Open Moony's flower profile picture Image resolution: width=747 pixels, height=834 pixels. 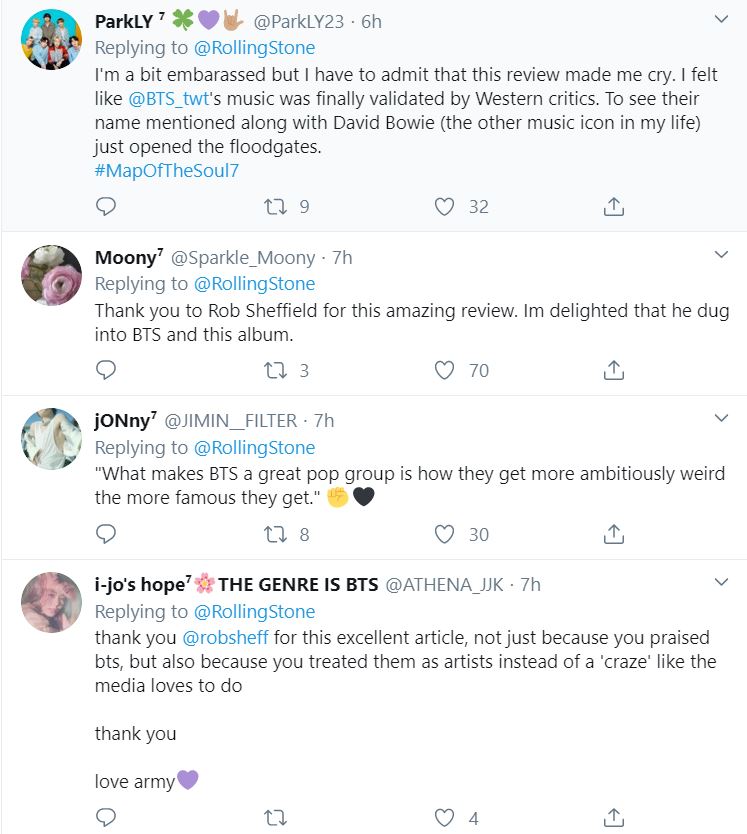[x=51, y=274]
